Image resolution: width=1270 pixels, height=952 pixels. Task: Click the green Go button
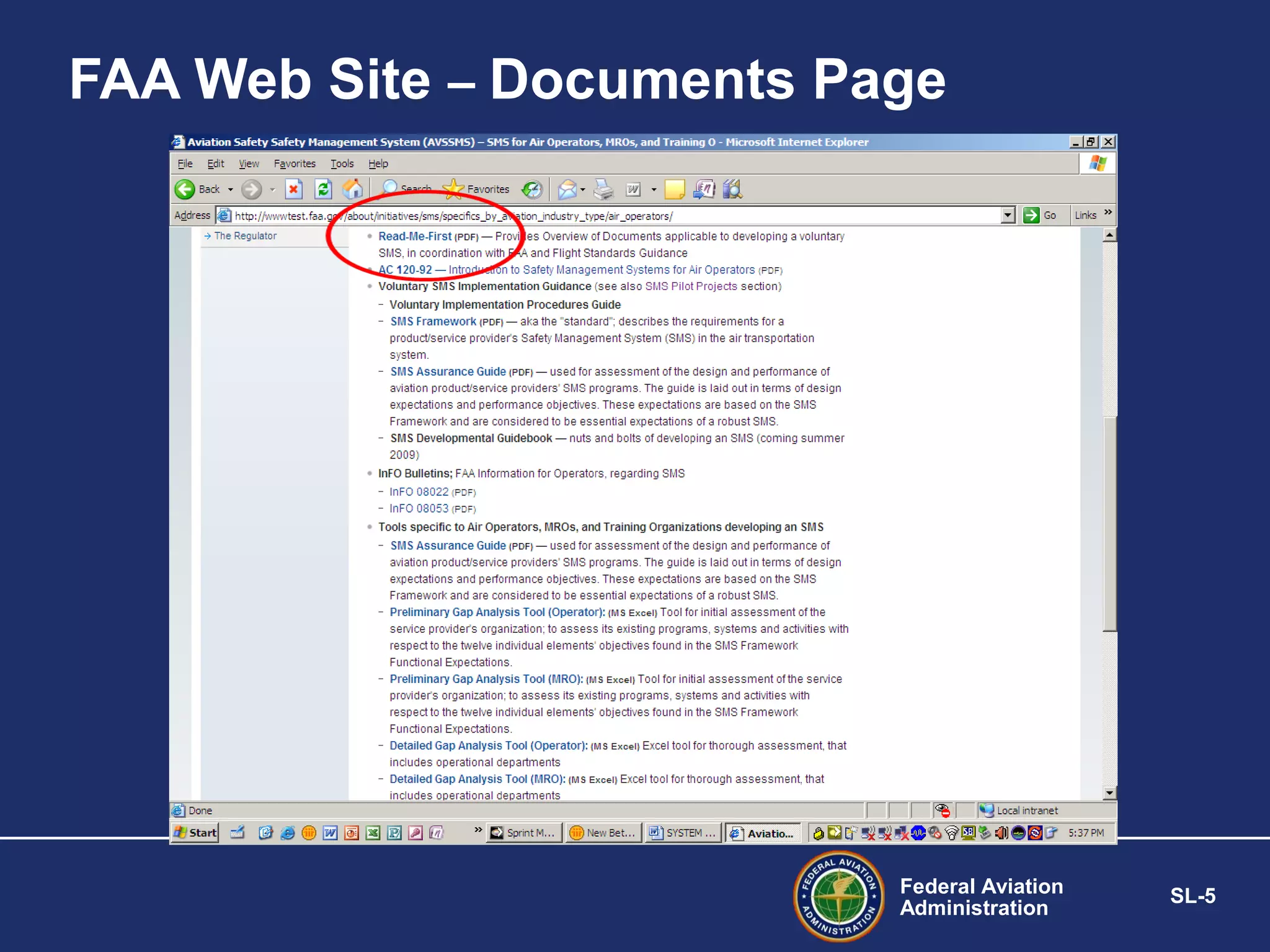tap(1040, 216)
